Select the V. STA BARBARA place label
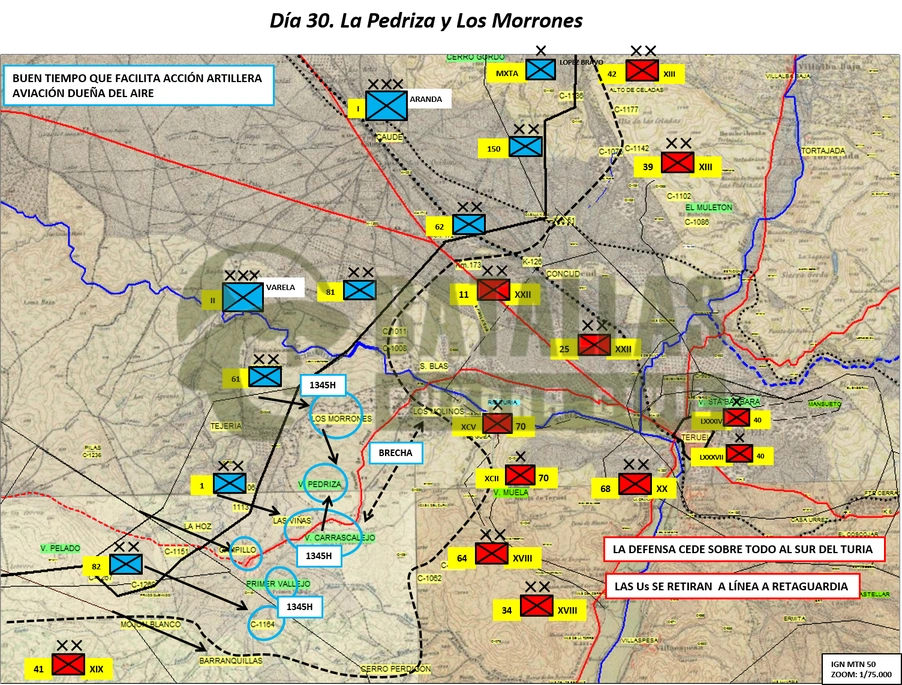902x685 pixels. (729, 401)
